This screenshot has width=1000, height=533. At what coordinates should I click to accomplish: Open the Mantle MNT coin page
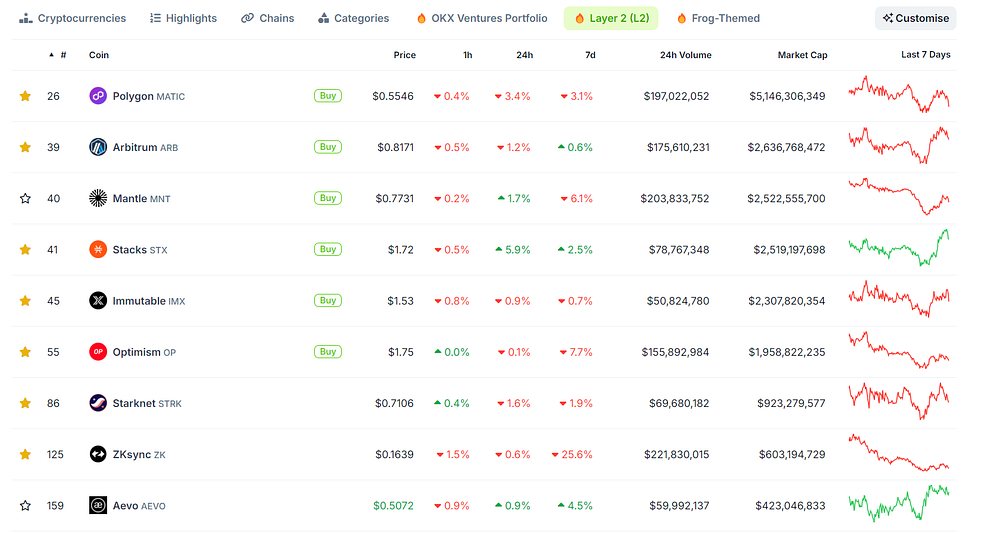click(142, 198)
